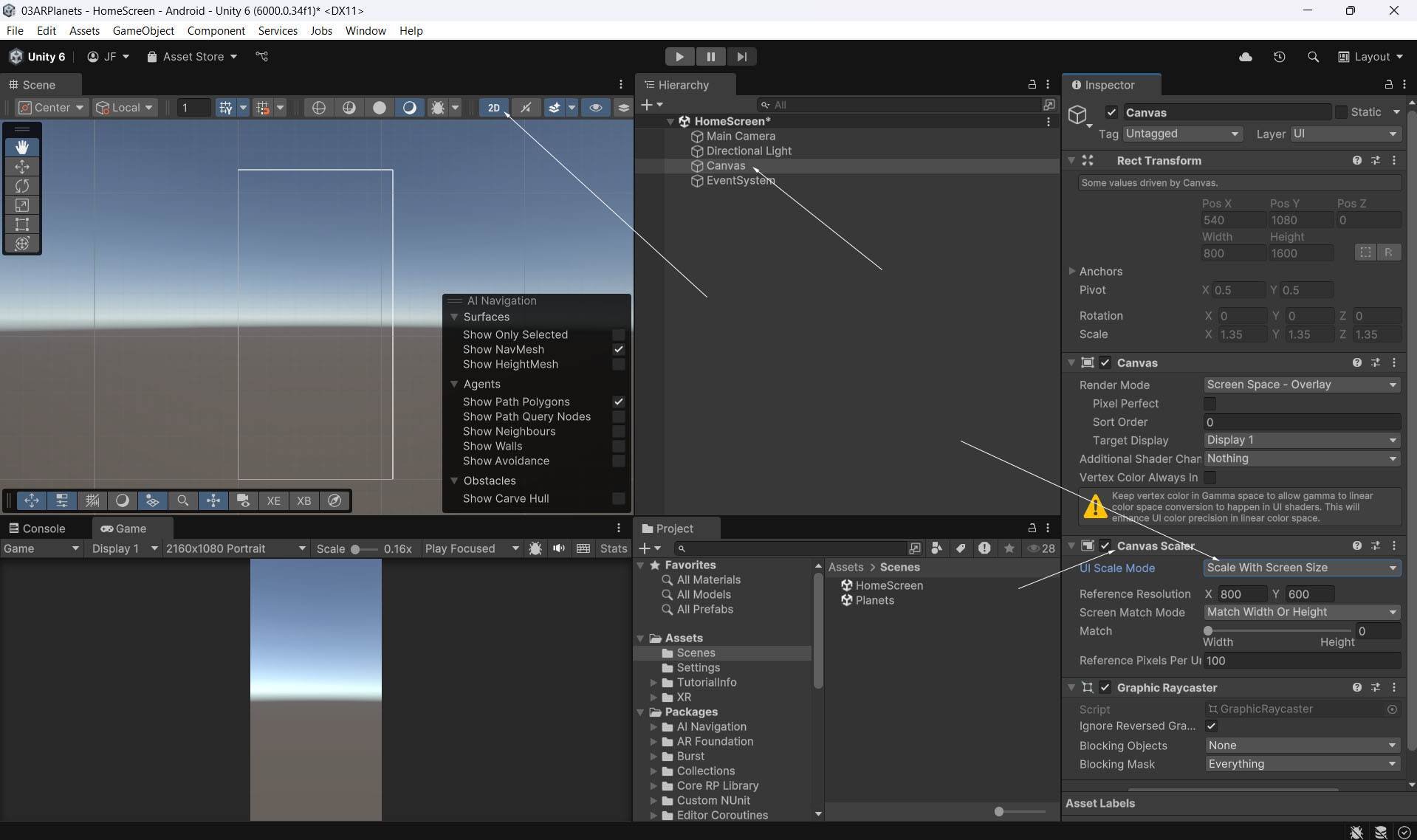Select the Planets scene asset
Image resolution: width=1417 pixels, height=840 pixels.
click(x=874, y=600)
